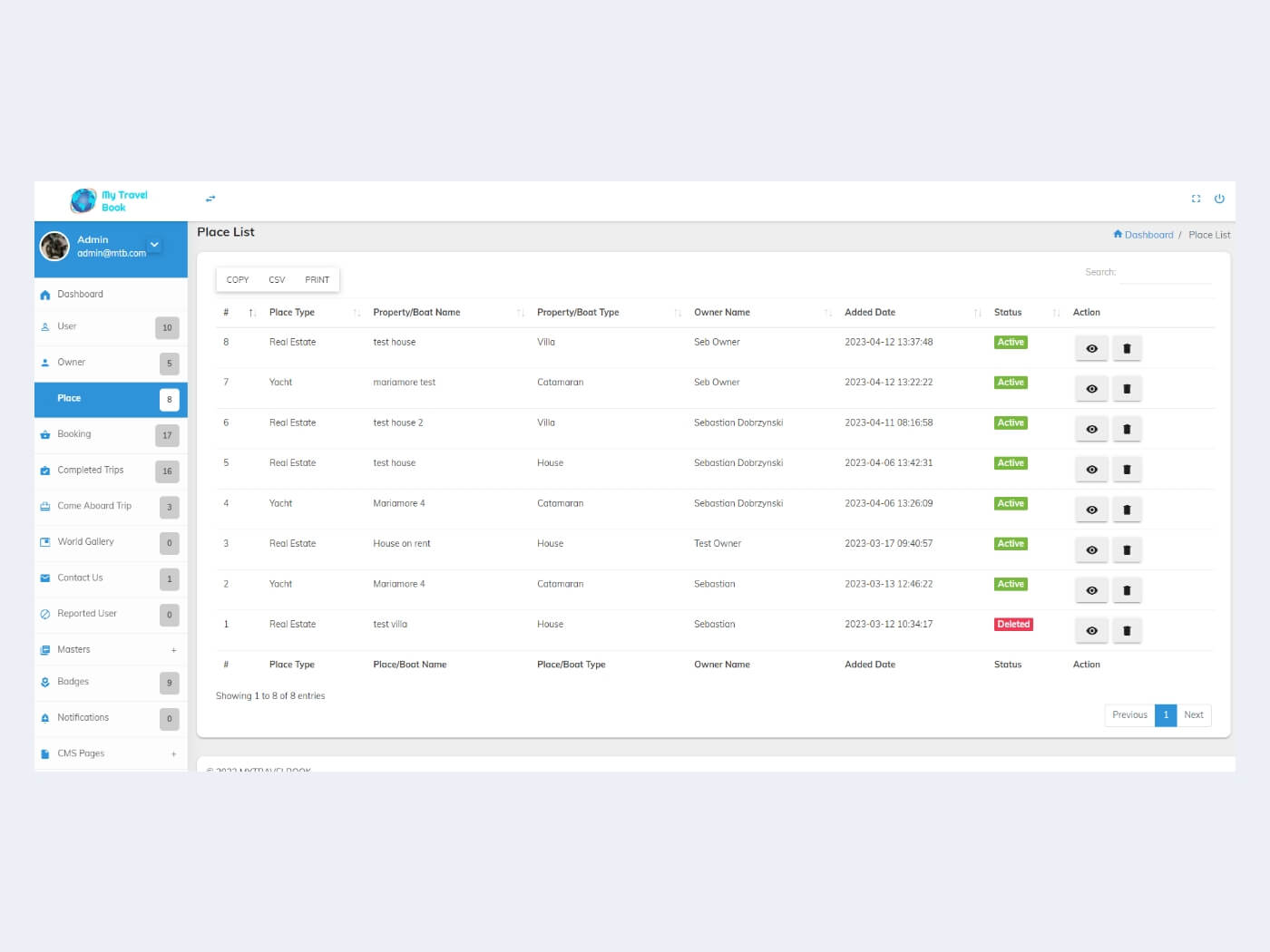Expand the Masters sidebar menu

[173, 650]
